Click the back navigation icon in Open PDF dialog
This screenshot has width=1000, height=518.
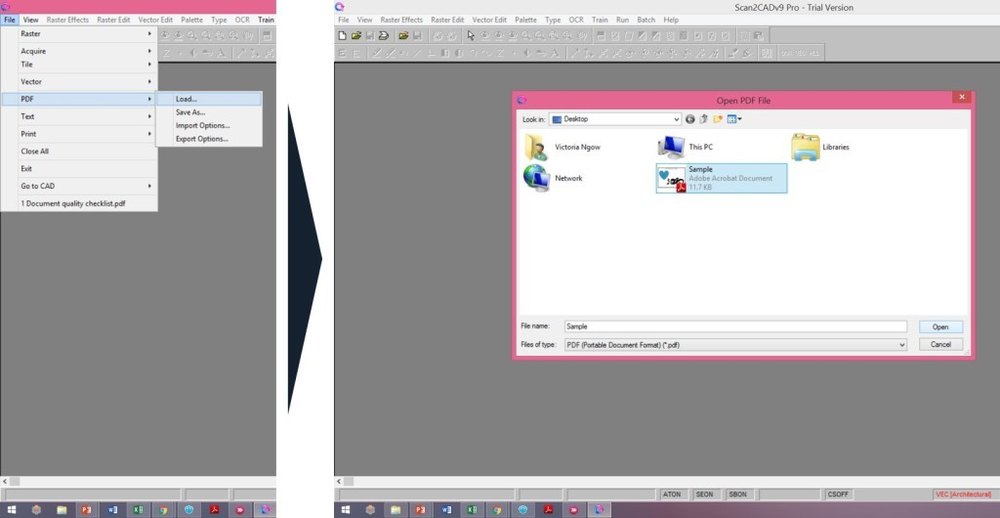click(x=690, y=119)
